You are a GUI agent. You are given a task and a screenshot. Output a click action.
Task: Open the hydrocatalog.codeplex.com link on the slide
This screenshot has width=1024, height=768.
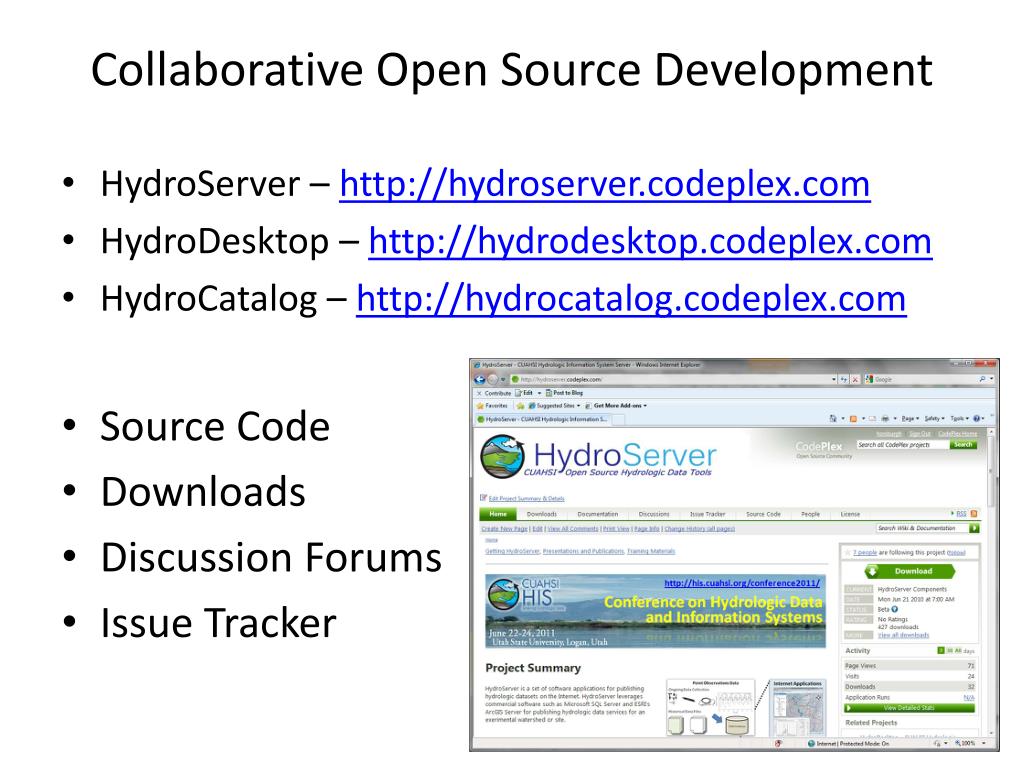632,299
